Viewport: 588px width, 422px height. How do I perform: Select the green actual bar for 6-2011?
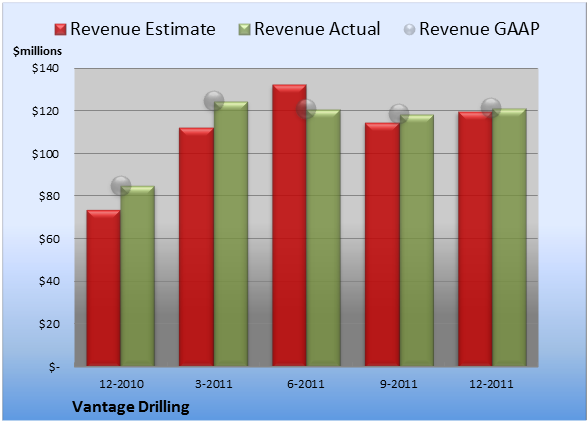click(x=323, y=238)
